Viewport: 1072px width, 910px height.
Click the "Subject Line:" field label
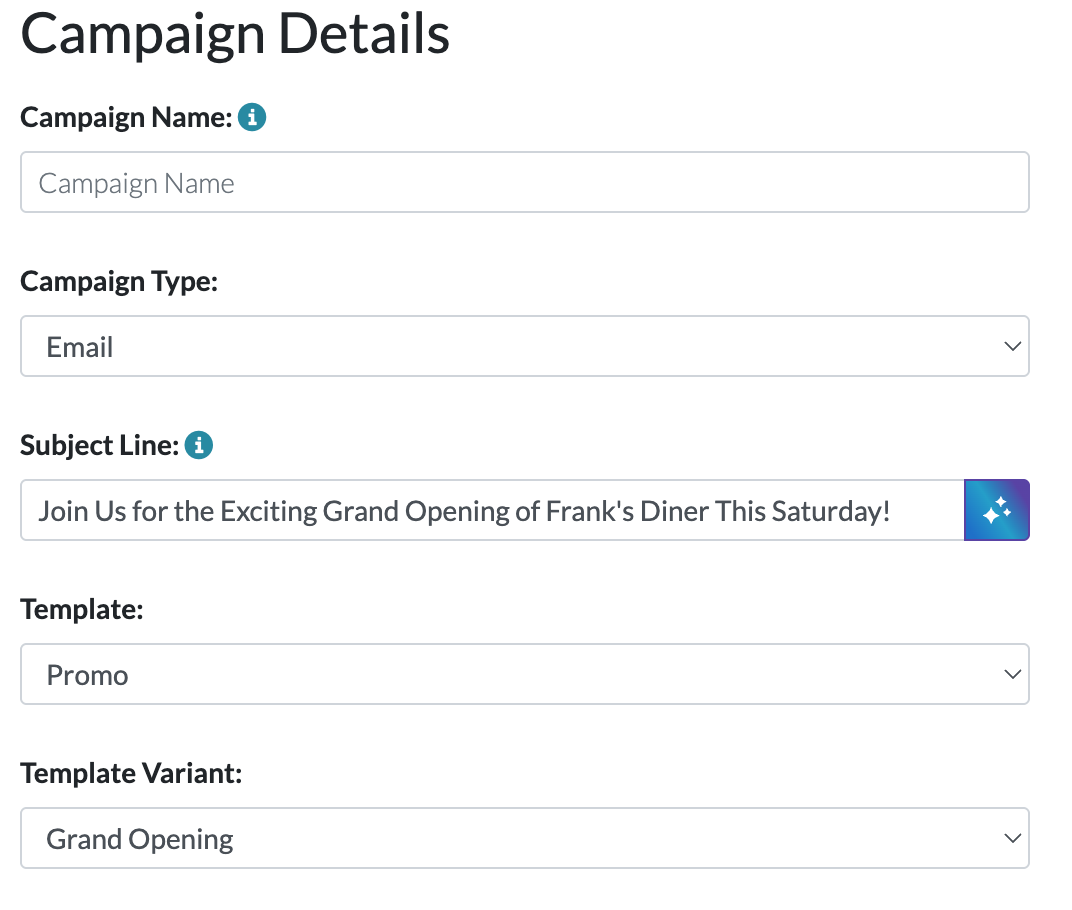tap(99, 446)
